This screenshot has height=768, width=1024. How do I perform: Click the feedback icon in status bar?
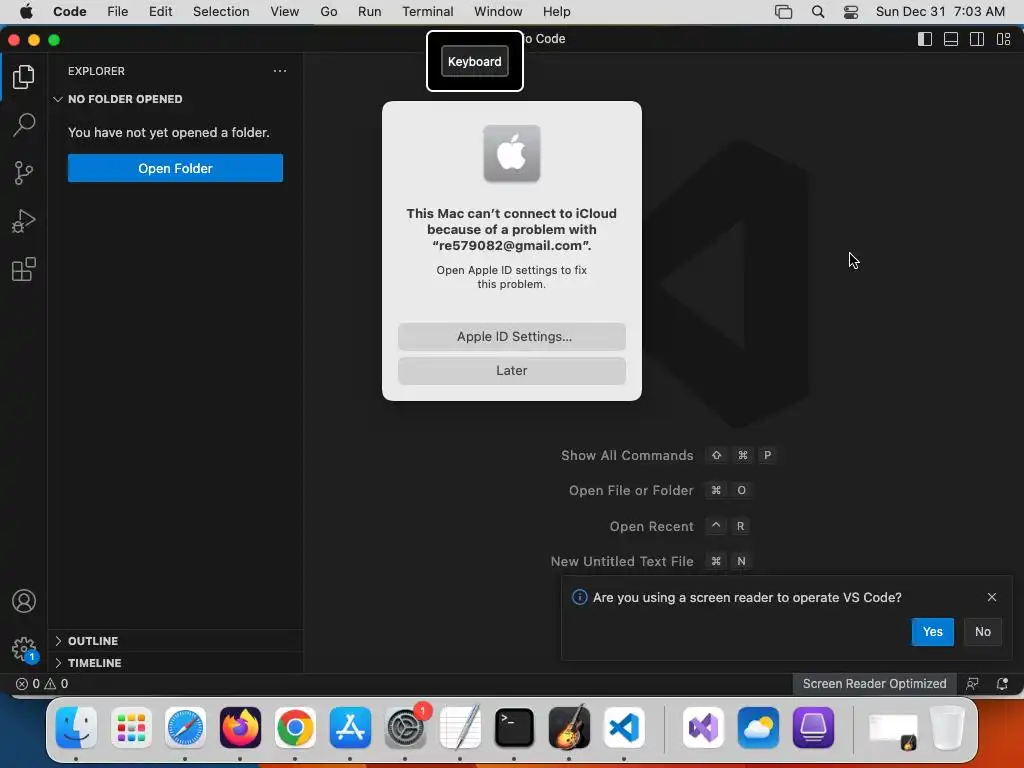point(972,684)
